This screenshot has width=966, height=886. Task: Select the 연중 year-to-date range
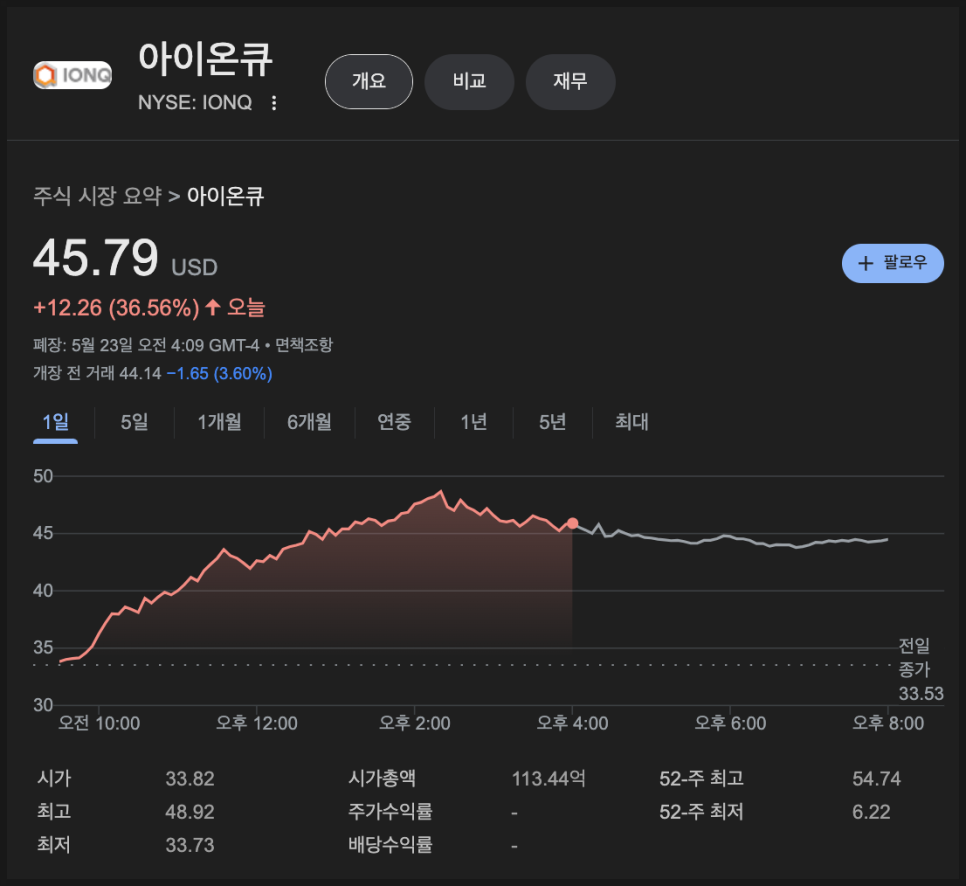(394, 423)
